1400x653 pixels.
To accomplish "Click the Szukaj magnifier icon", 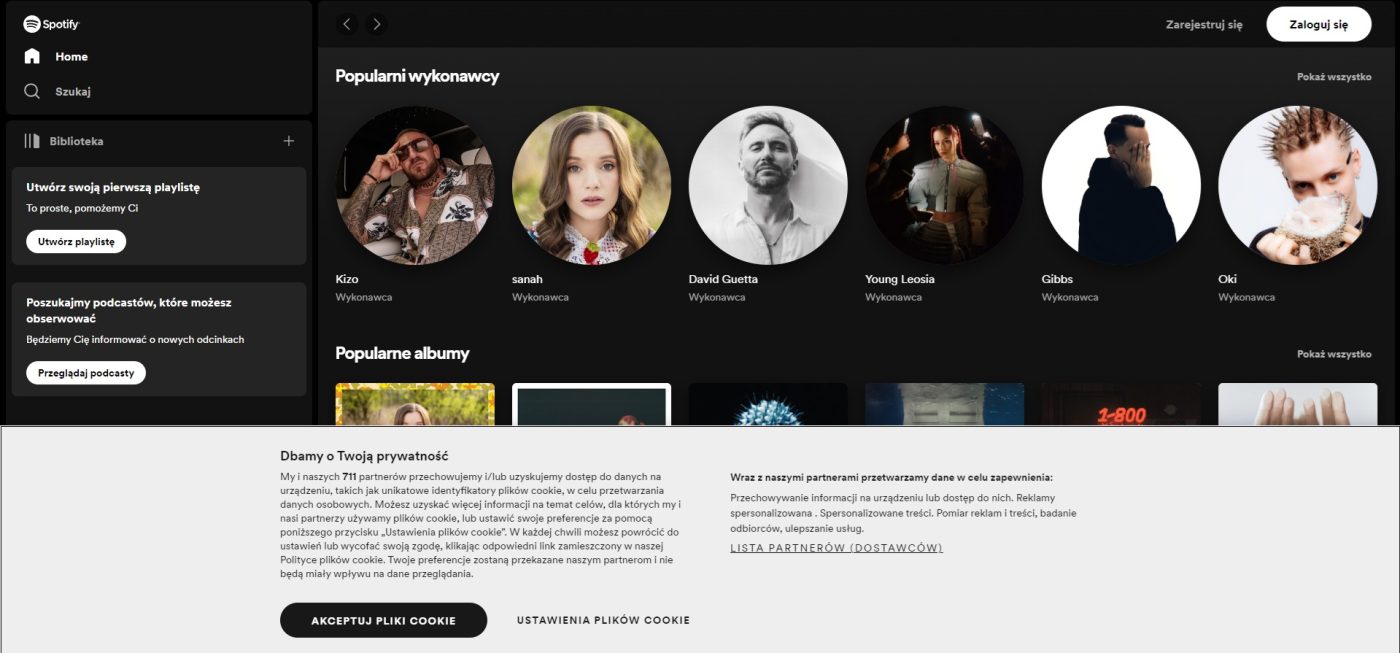I will click(x=32, y=91).
